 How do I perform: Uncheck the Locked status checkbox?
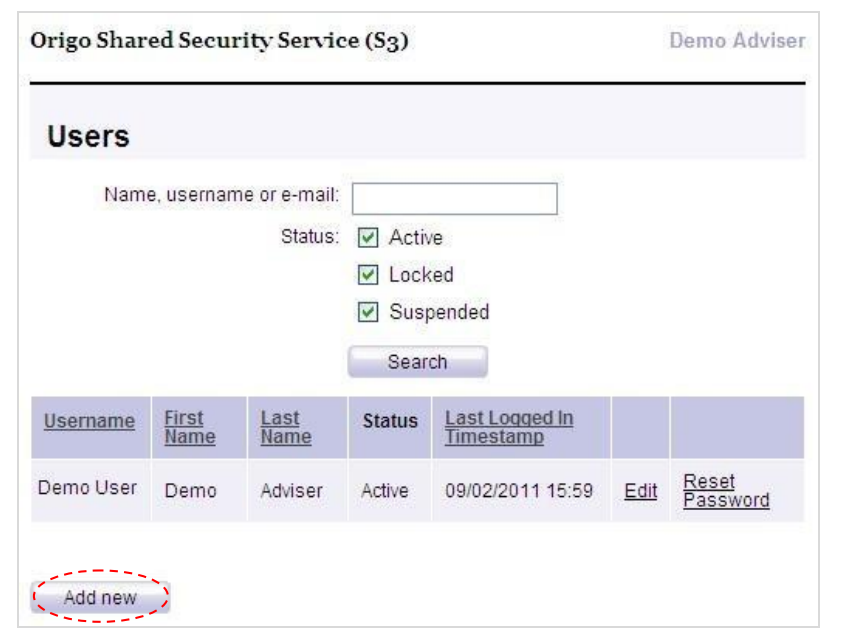(368, 274)
